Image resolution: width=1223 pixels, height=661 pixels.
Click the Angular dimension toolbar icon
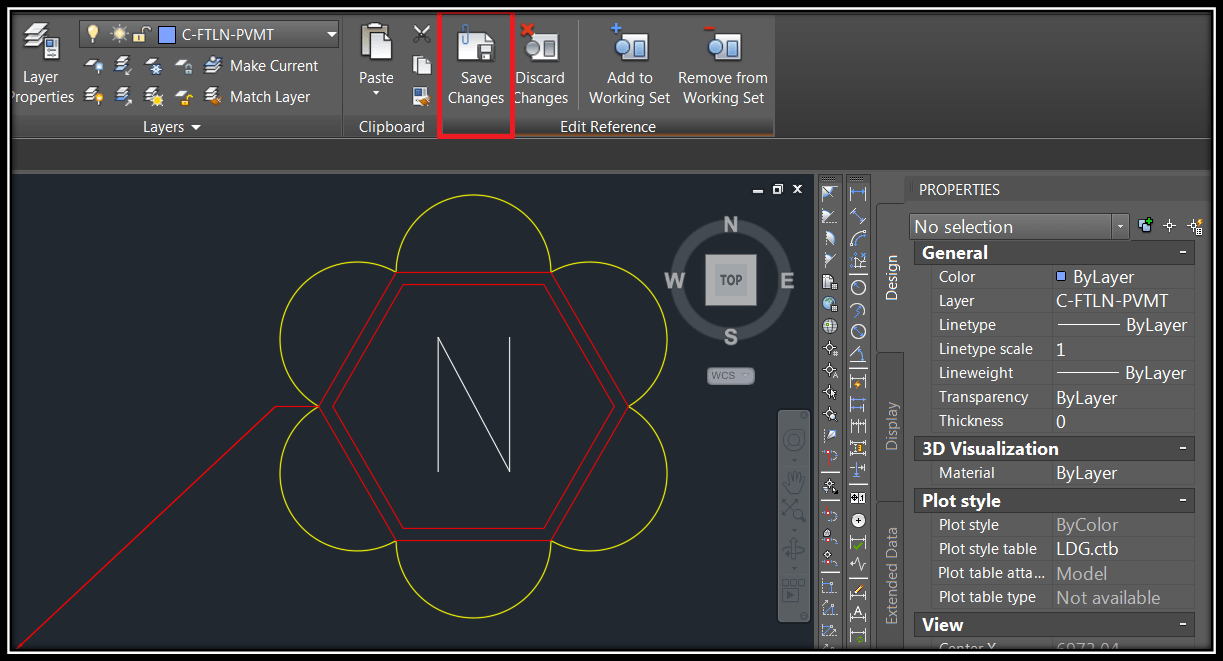coord(858,355)
